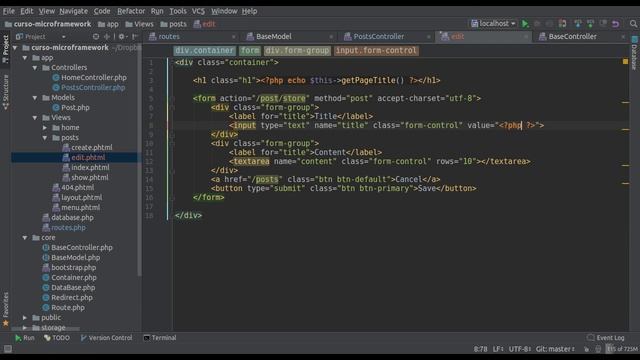Hide the Project panel with hide icon

(135, 36)
